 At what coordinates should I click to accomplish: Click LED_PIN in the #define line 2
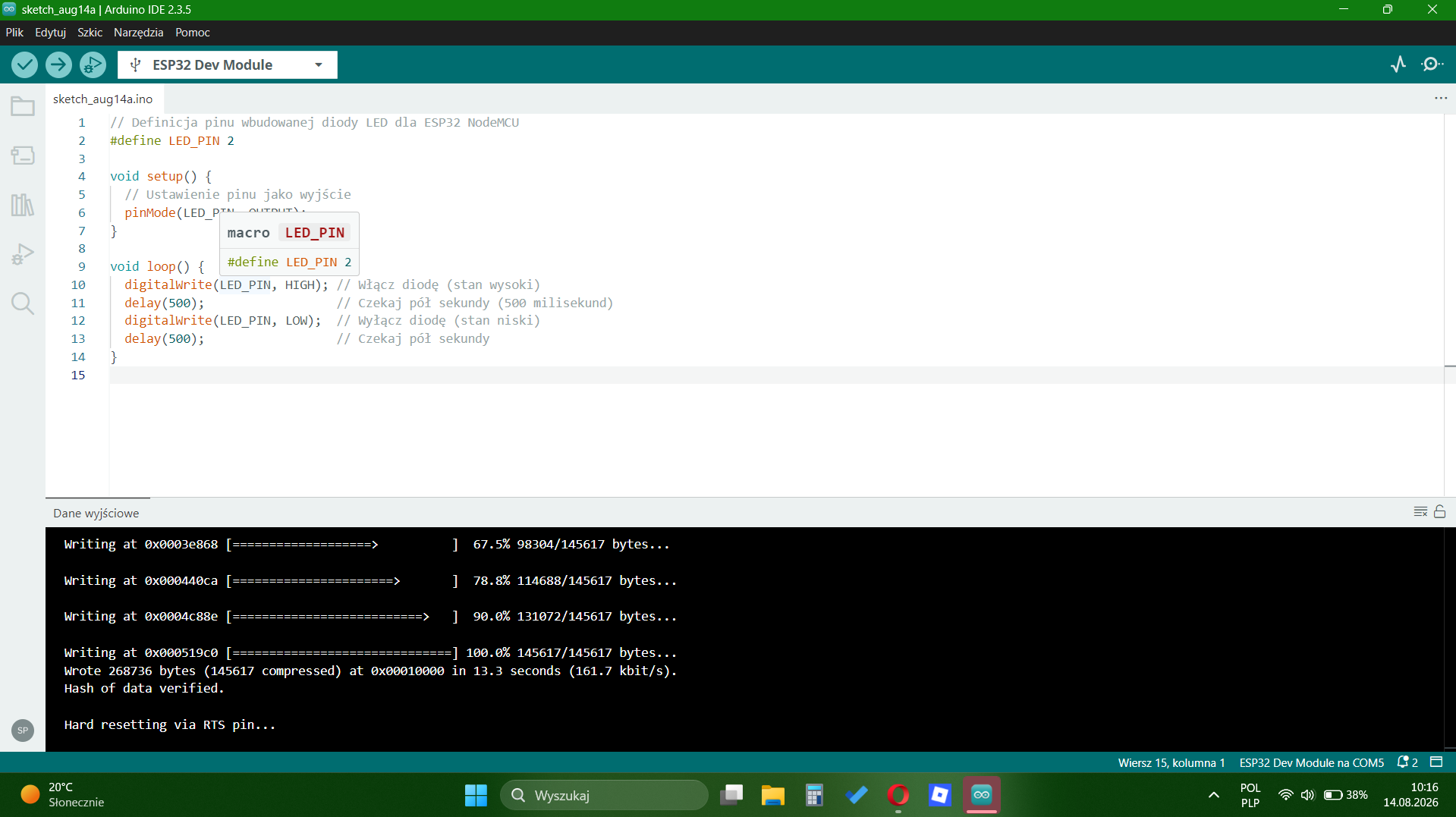193,140
